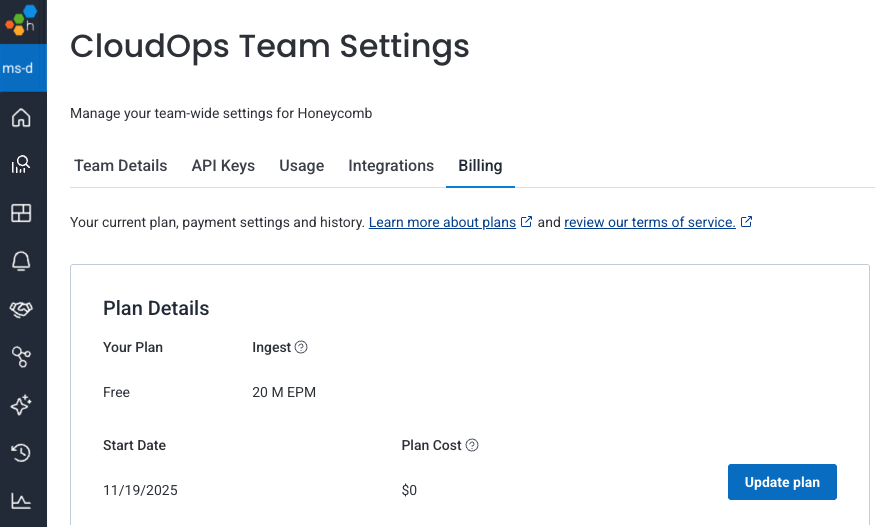Click external-link icon after terms of service
Screen dimensions: 876x527
click(x=746, y=222)
